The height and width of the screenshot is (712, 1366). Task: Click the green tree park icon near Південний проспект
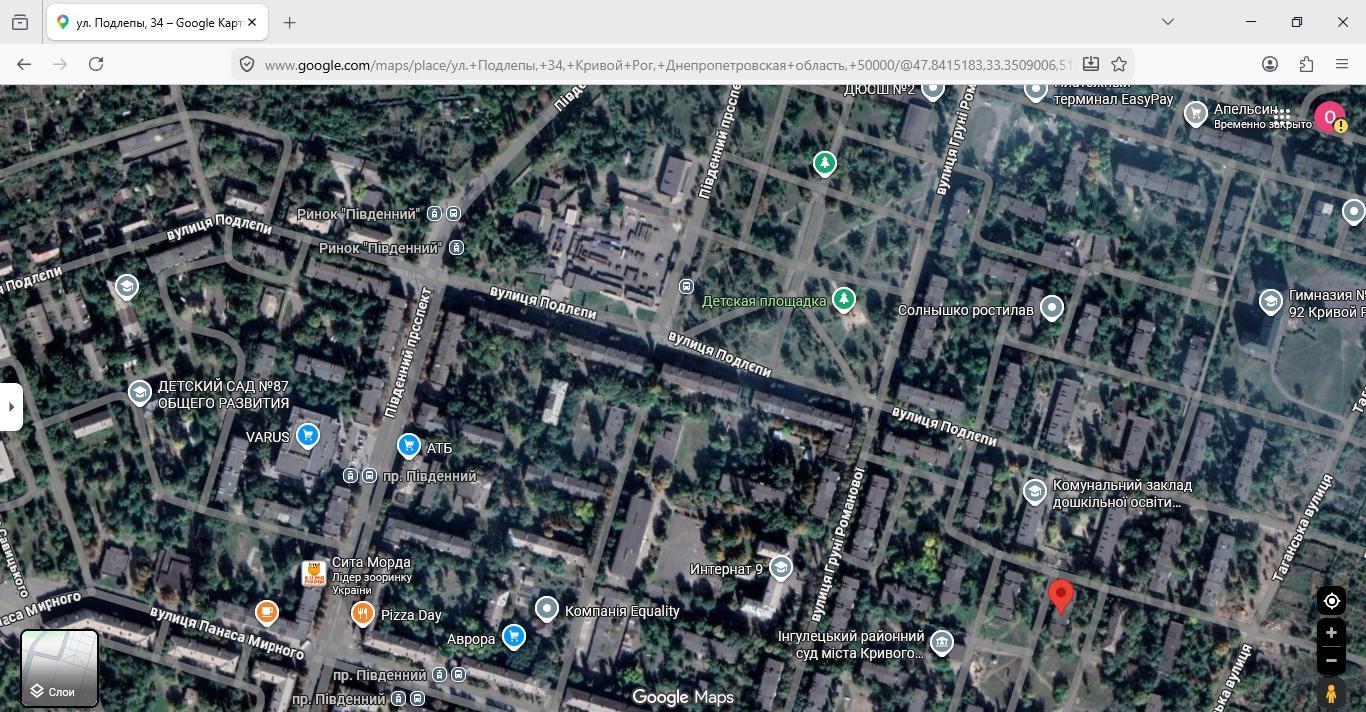(824, 163)
